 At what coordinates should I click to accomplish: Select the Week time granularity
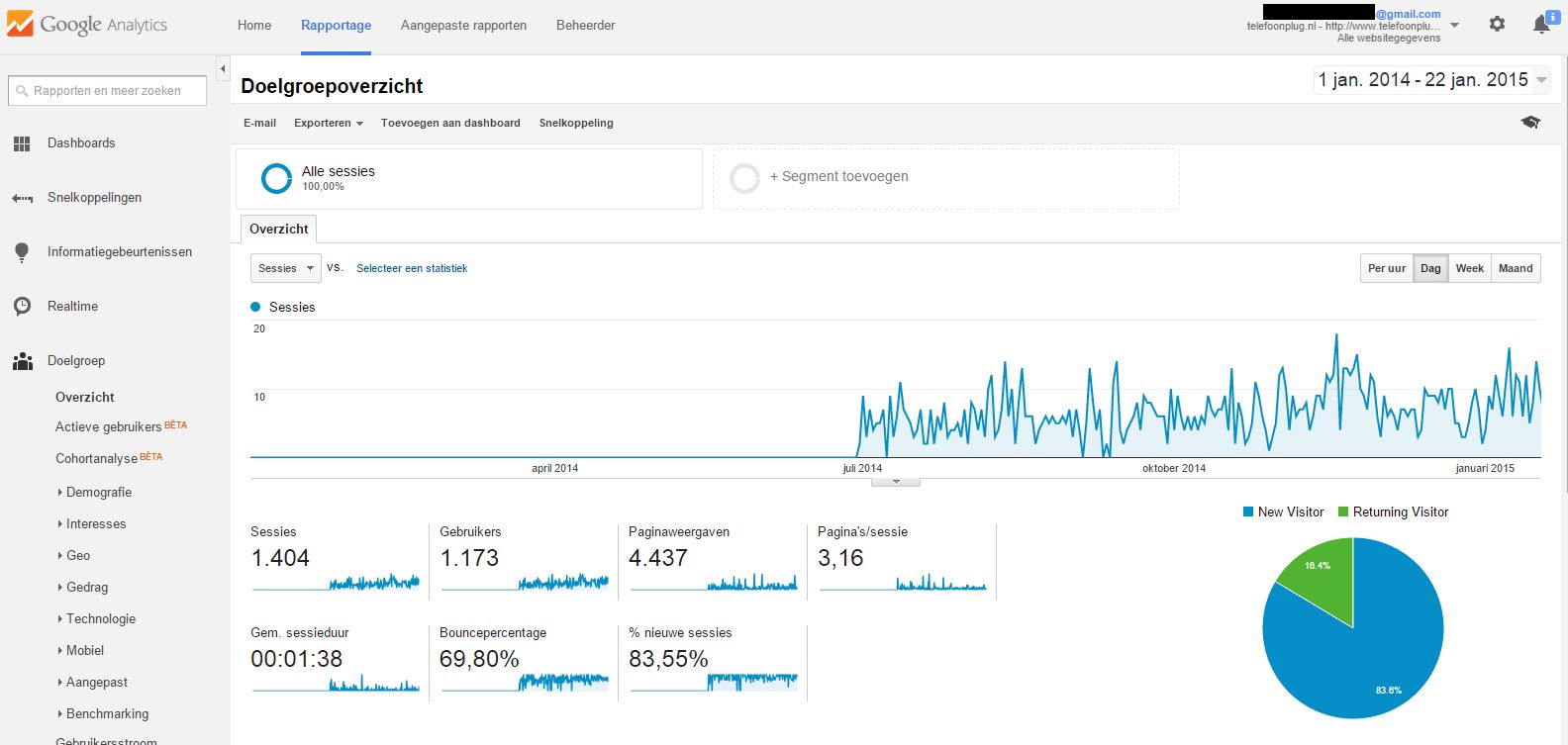(1470, 268)
